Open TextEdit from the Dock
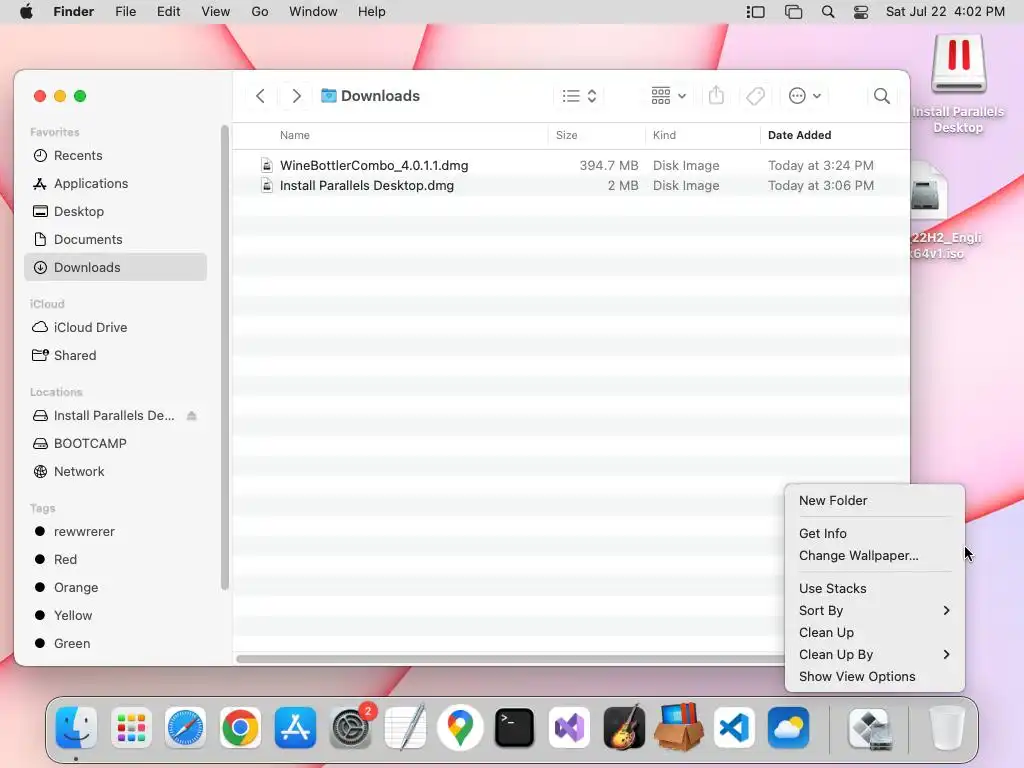 [405, 728]
